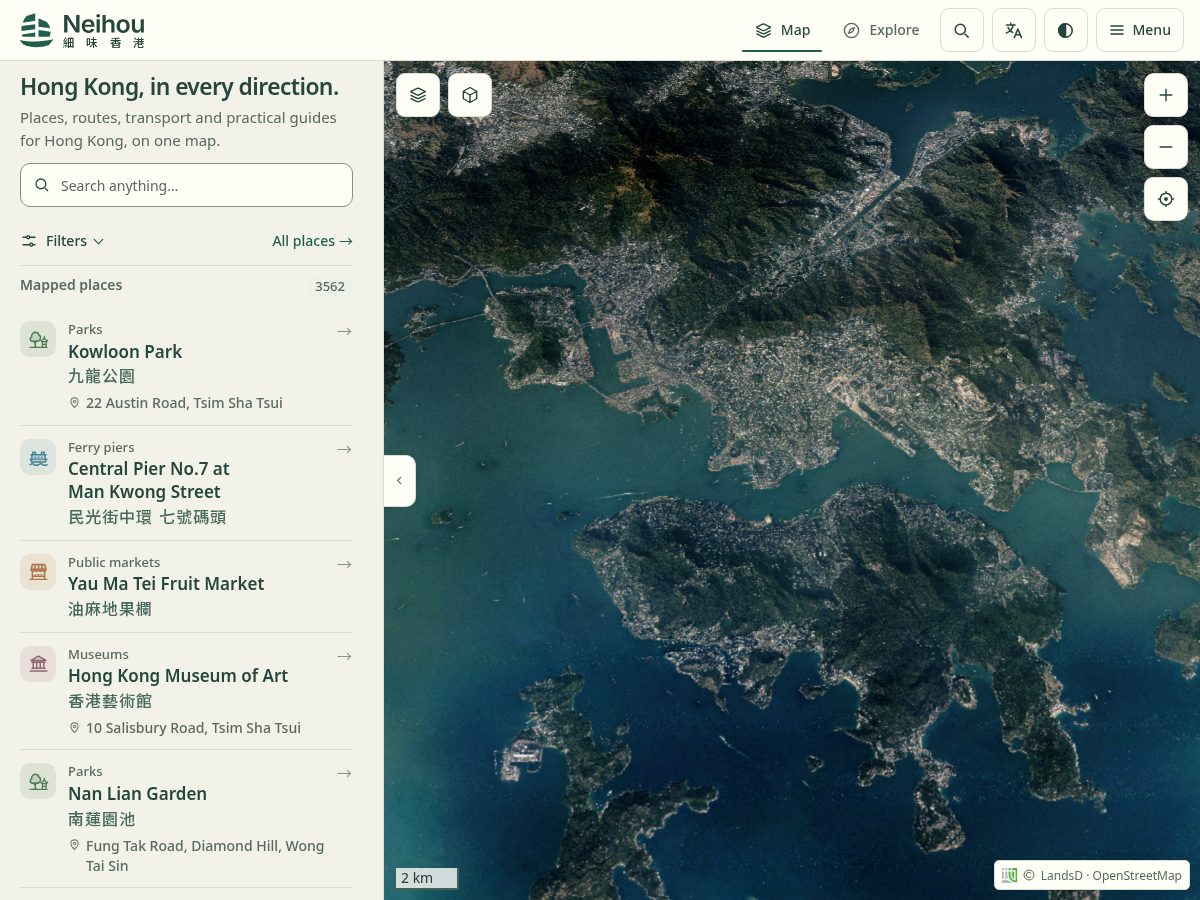Open the language translate button

(x=1014, y=30)
